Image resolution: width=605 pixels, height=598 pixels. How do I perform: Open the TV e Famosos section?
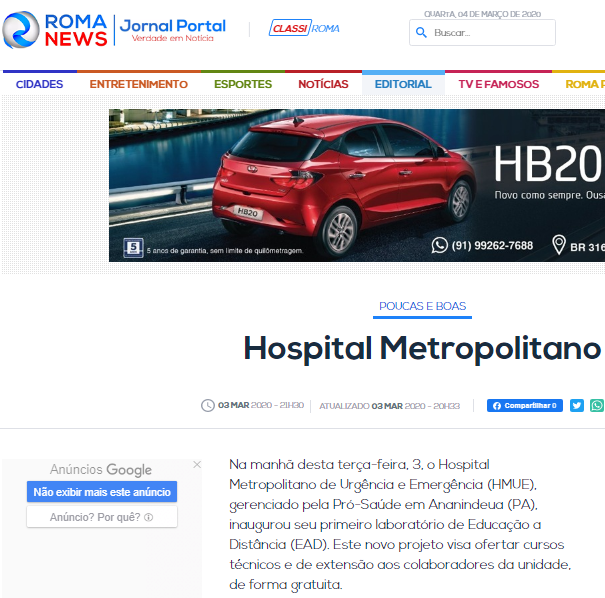(x=498, y=84)
